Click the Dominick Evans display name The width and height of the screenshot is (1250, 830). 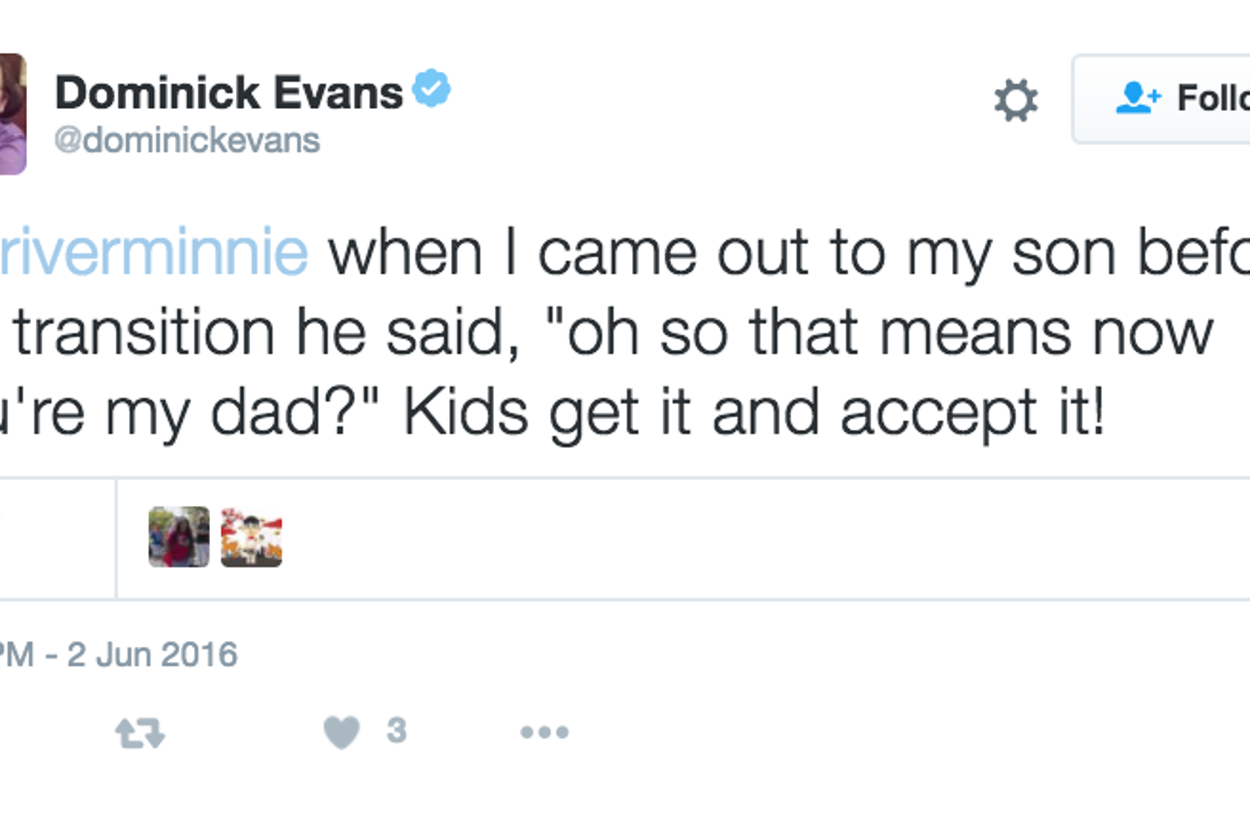tap(229, 93)
